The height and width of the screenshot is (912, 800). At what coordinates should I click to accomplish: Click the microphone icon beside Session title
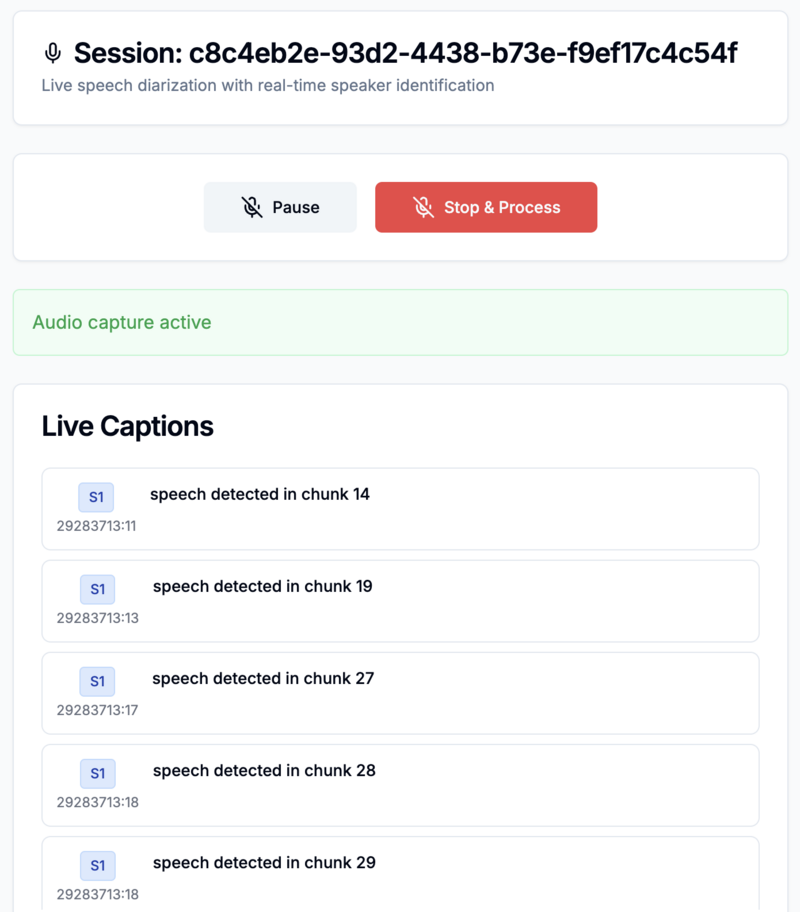(x=53, y=53)
